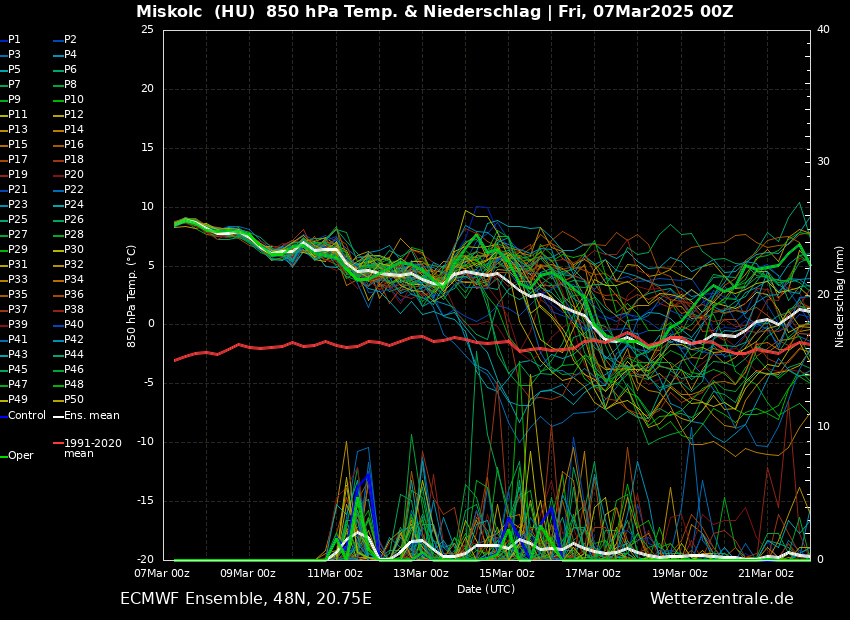Click the Niederschlag (mm) right axis label
The width and height of the screenshot is (850, 620).
click(840, 296)
